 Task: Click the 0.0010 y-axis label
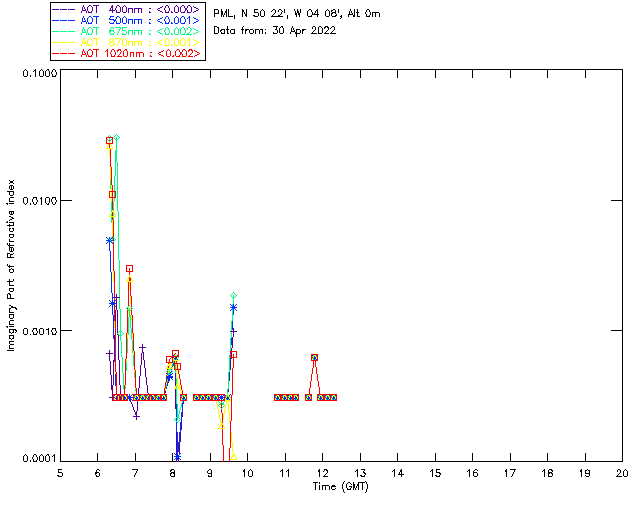click(x=40, y=331)
